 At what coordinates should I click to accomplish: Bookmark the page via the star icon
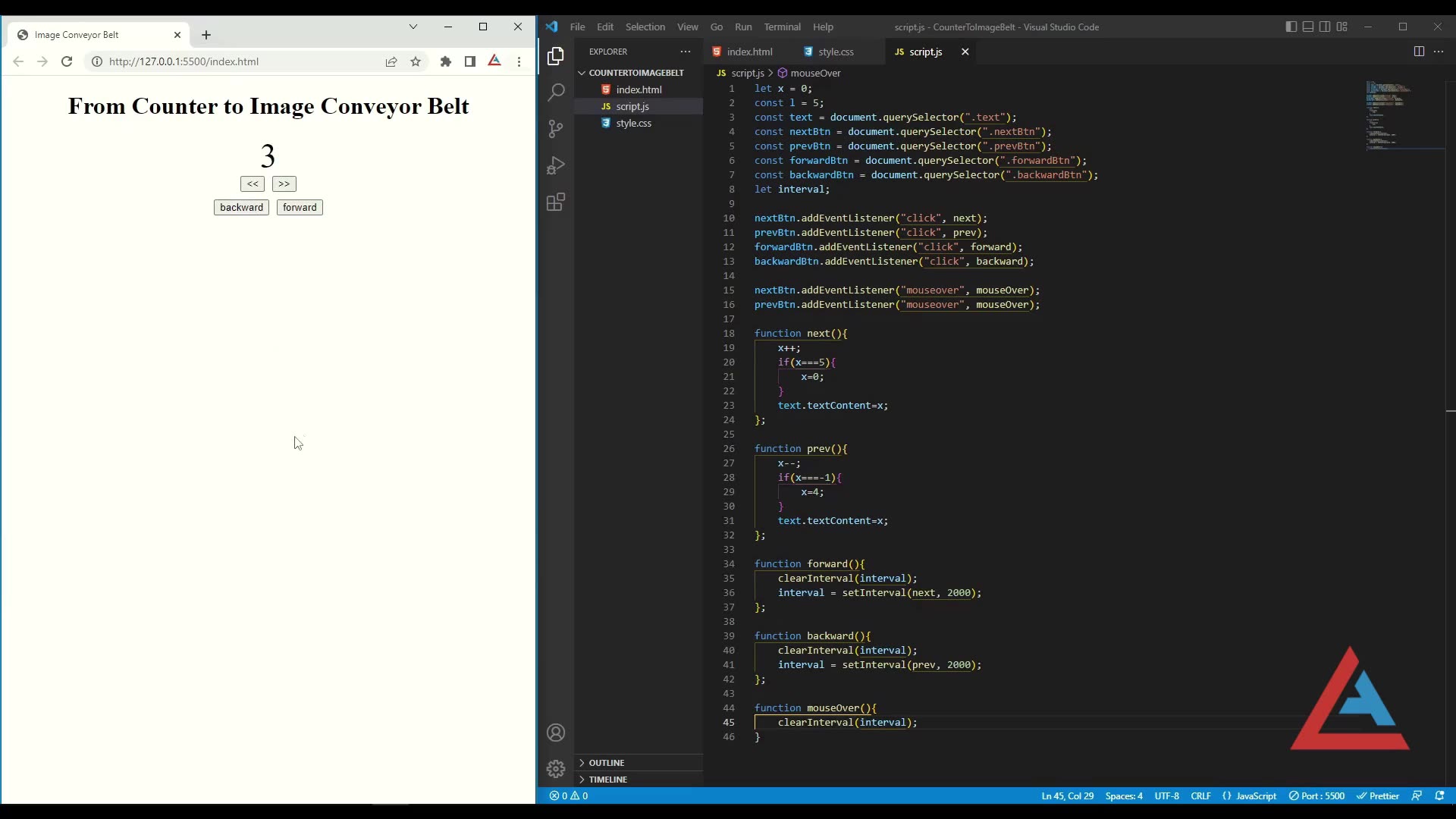coord(415,61)
